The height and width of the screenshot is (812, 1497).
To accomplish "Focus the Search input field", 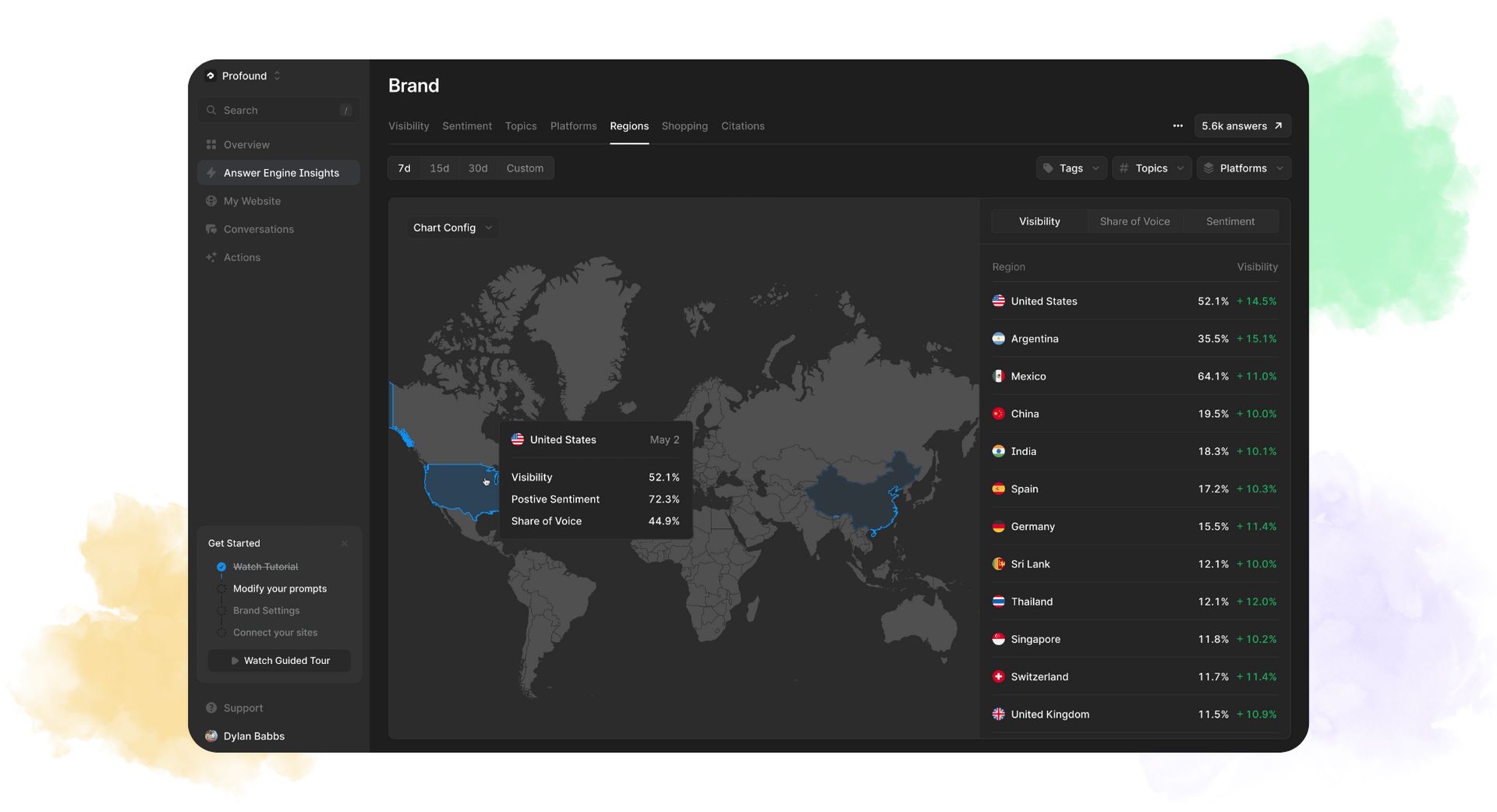I will [278, 111].
